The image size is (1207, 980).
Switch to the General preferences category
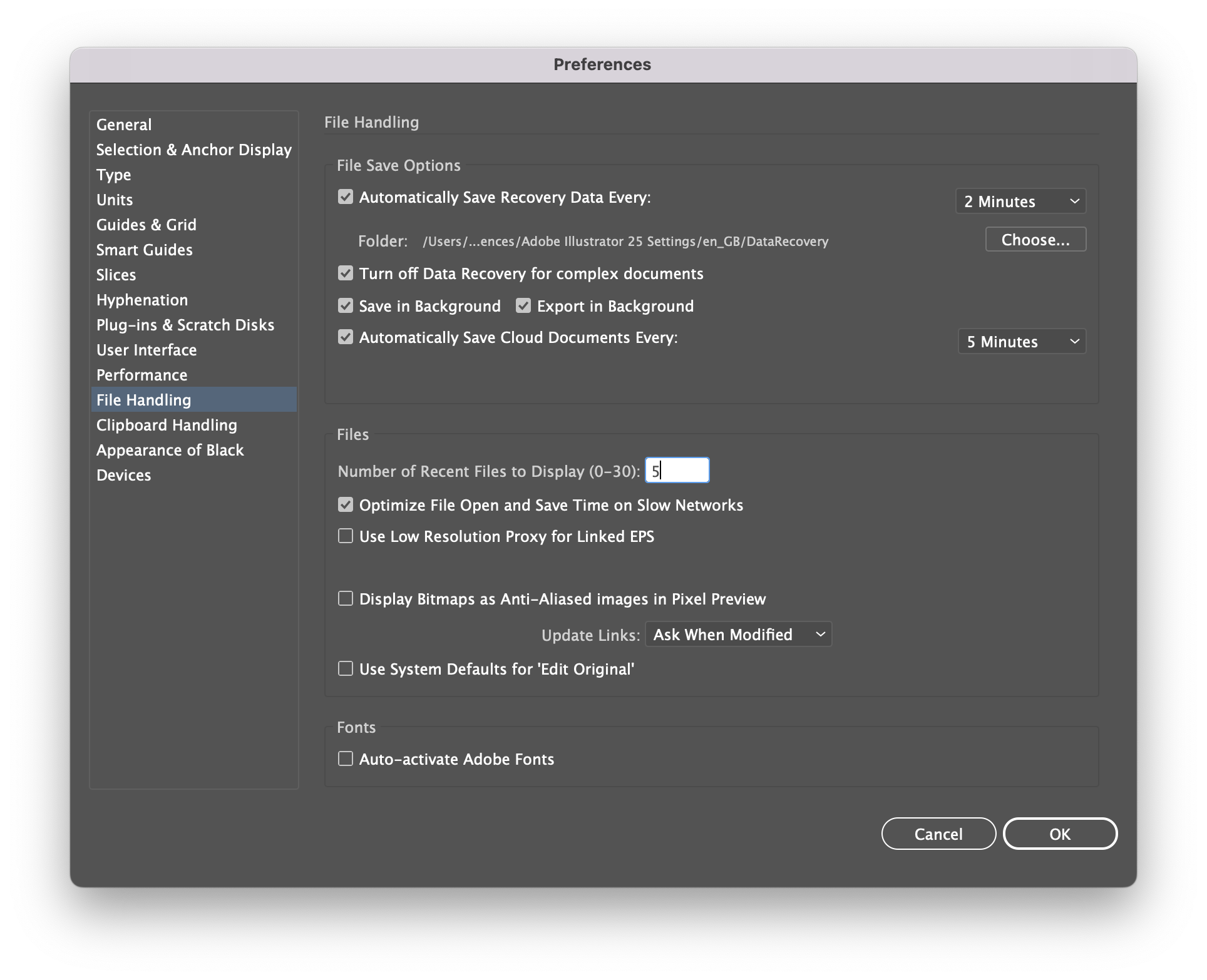(x=124, y=125)
